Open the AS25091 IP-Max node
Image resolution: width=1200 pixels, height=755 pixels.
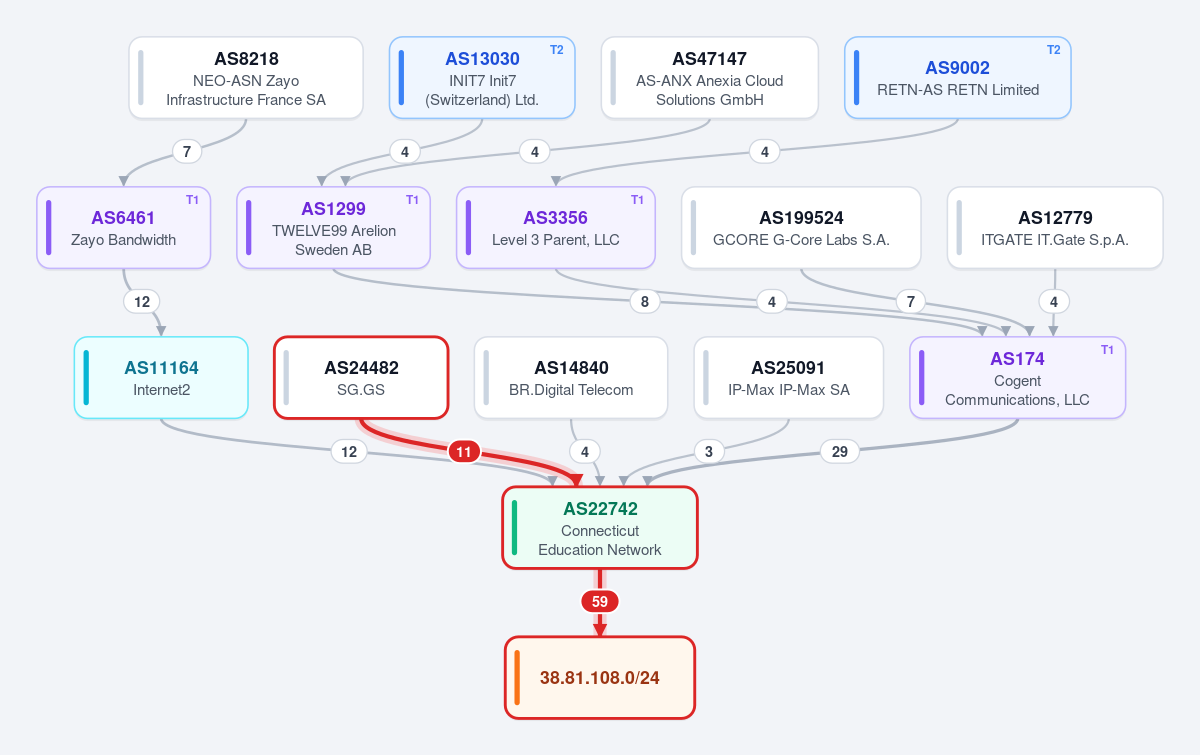coord(789,378)
